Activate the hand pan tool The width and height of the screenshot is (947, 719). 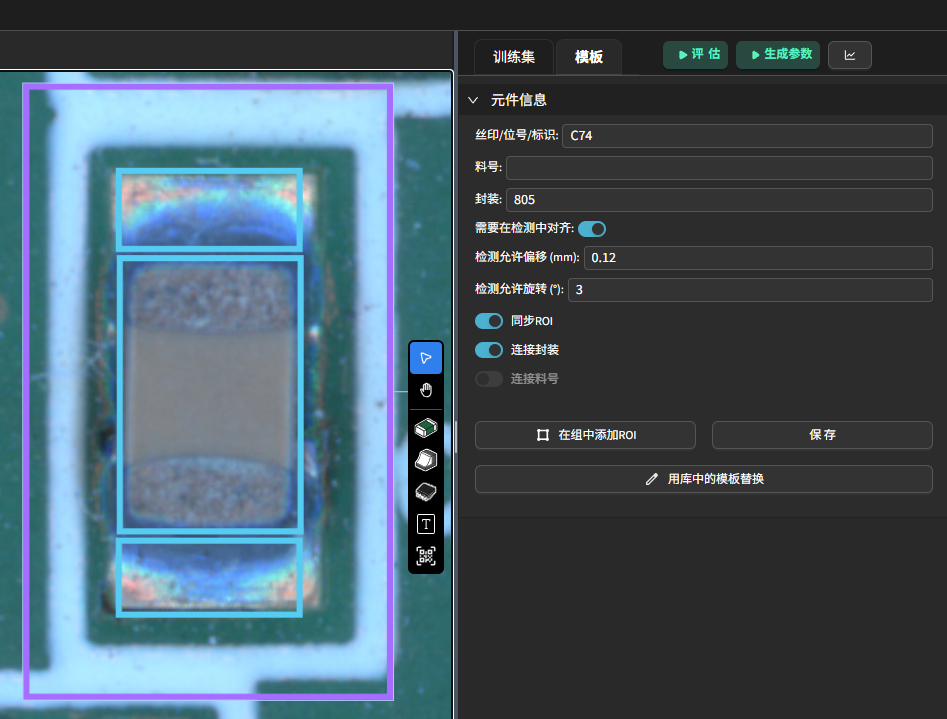[426, 390]
